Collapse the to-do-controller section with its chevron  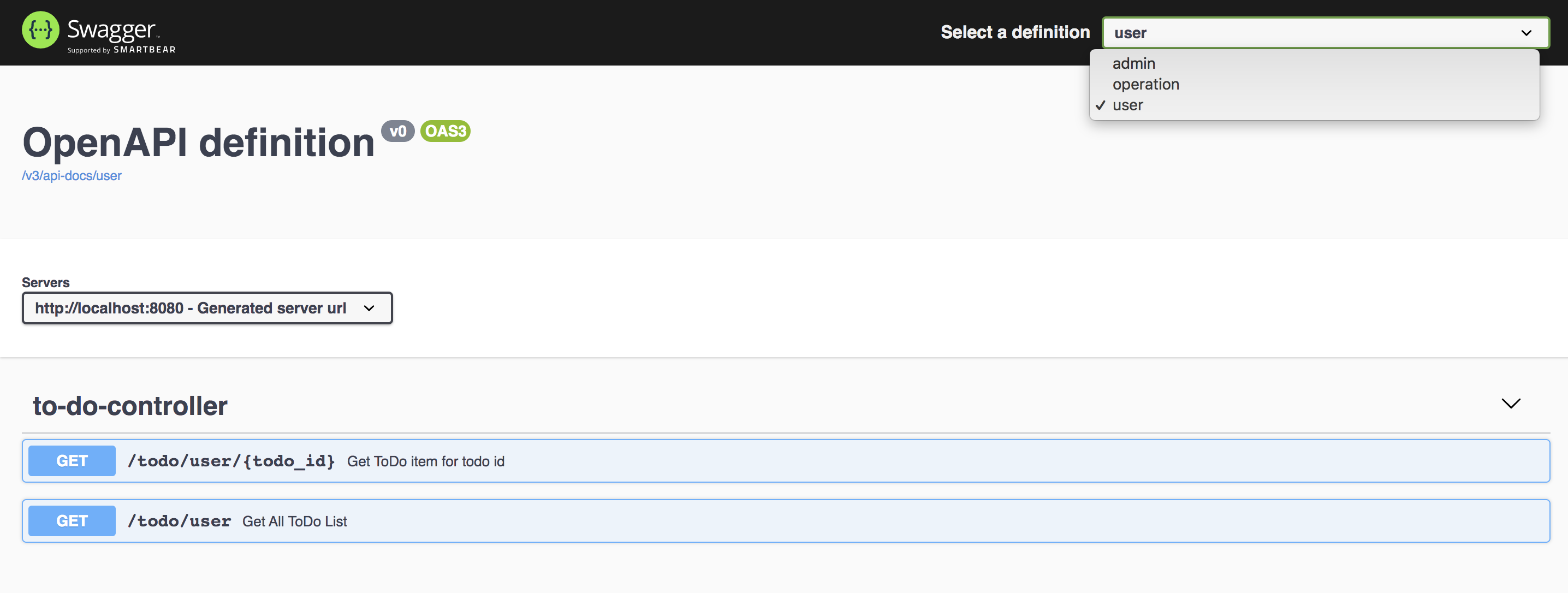click(x=1510, y=404)
